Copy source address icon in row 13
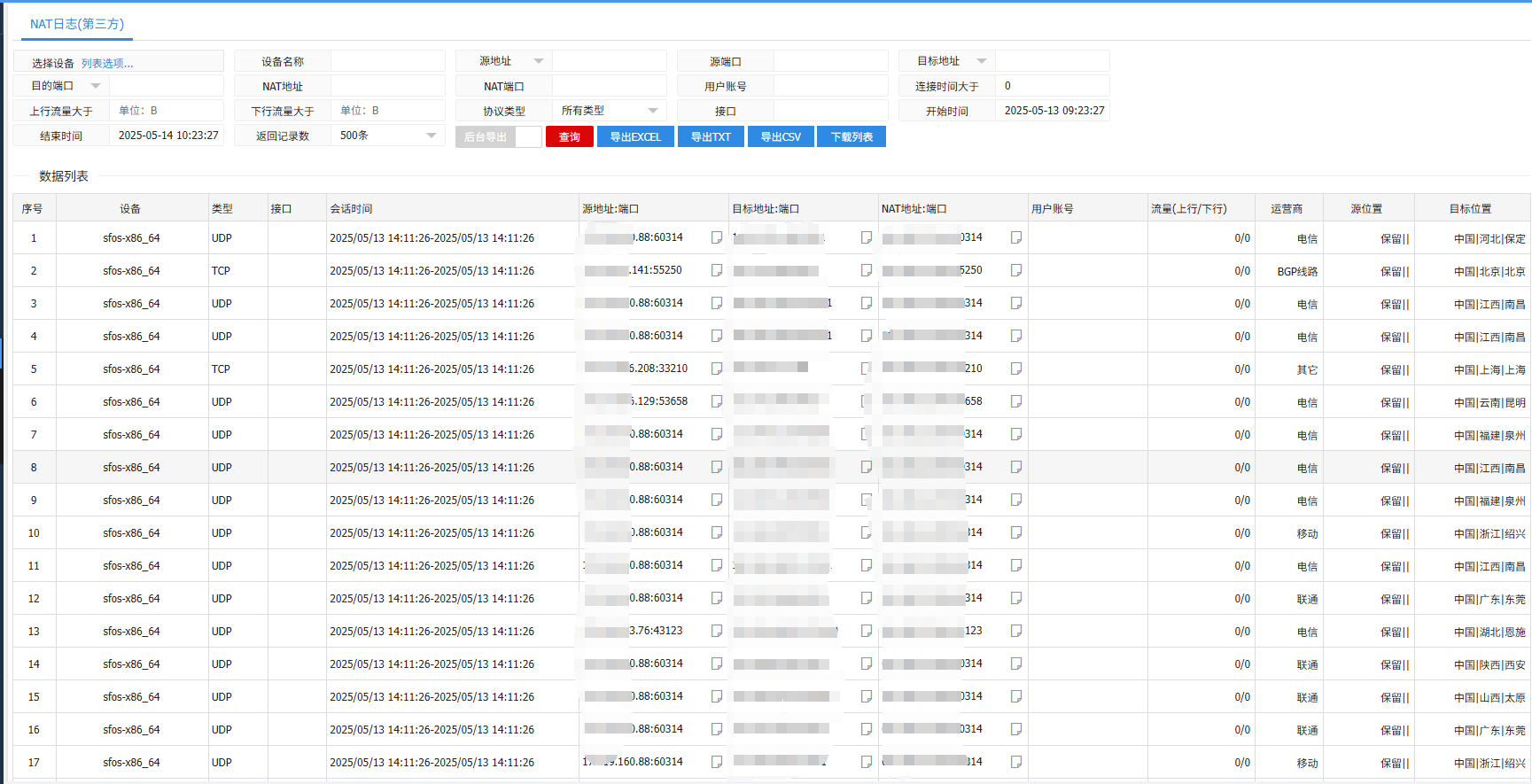Screen dimensions: 1532x784 point(717,631)
